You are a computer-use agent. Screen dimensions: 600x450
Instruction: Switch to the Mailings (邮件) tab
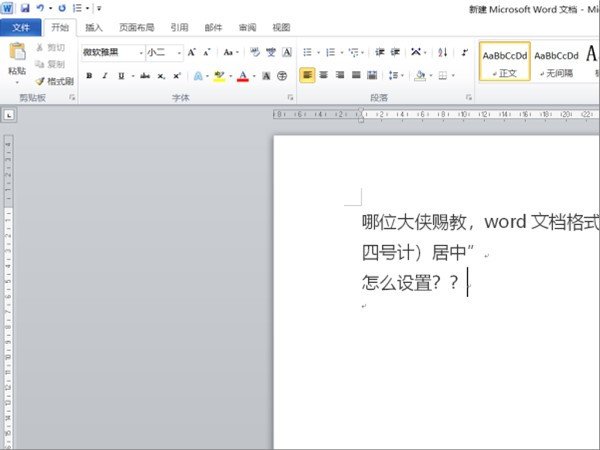[x=213, y=28]
